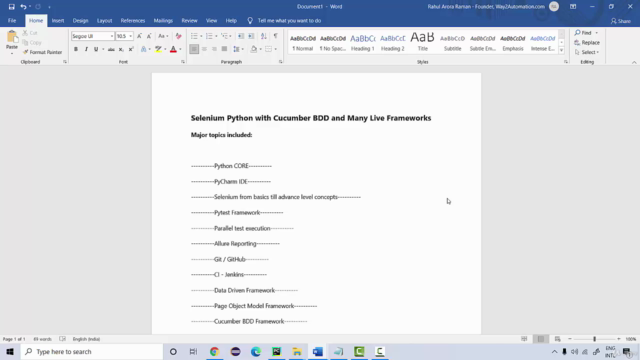Viewport: 640px width, 360px height.
Task: Toggle Show/Hide paragraph marks
Action: [x=276, y=36]
